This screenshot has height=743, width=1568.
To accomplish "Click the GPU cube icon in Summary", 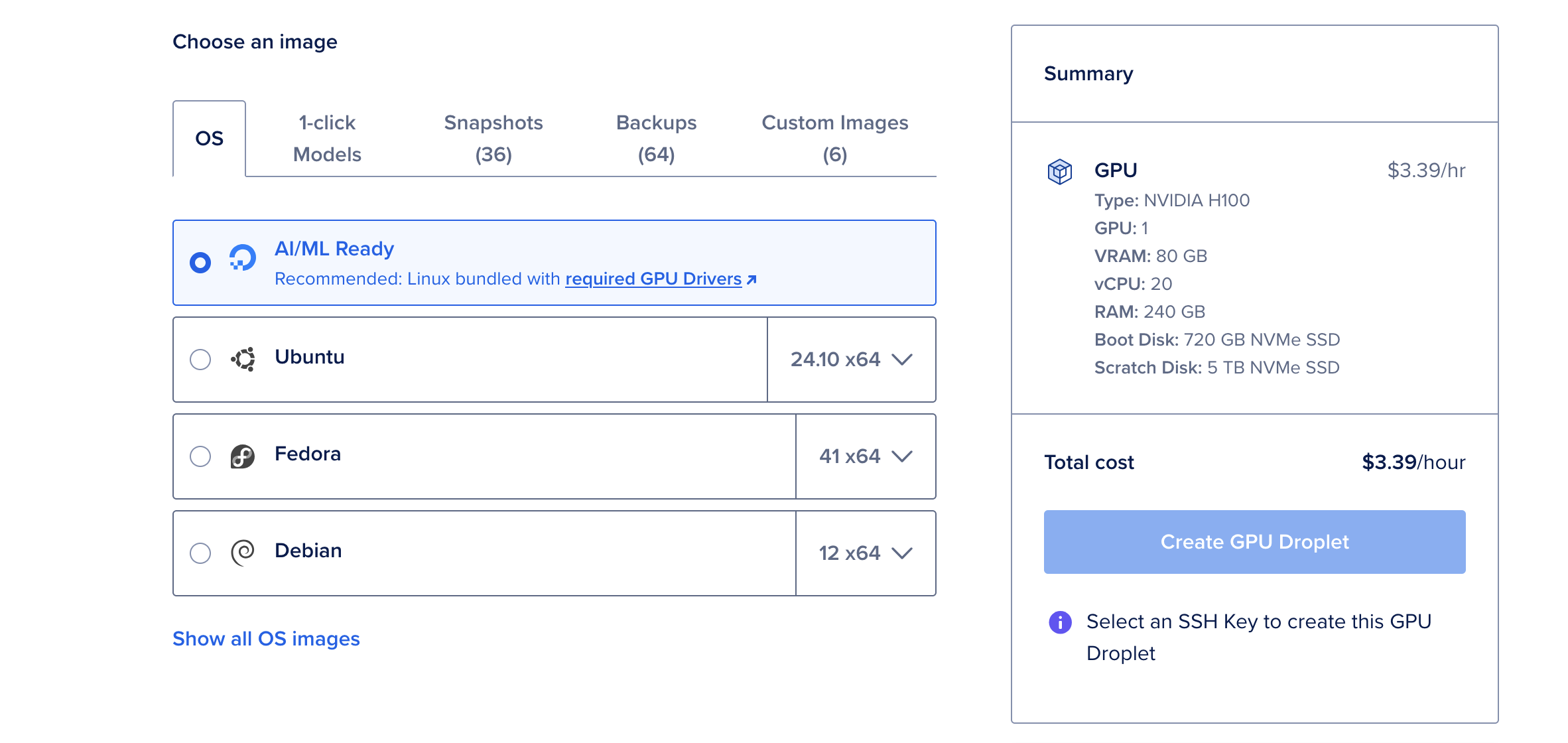I will (1059, 172).
